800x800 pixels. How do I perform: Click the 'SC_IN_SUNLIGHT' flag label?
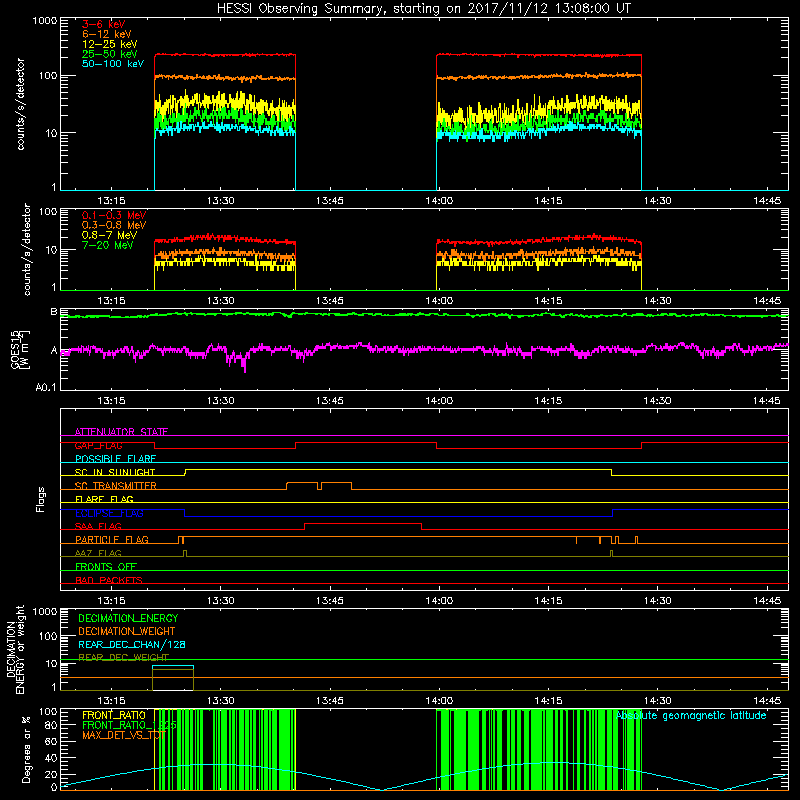115,472
